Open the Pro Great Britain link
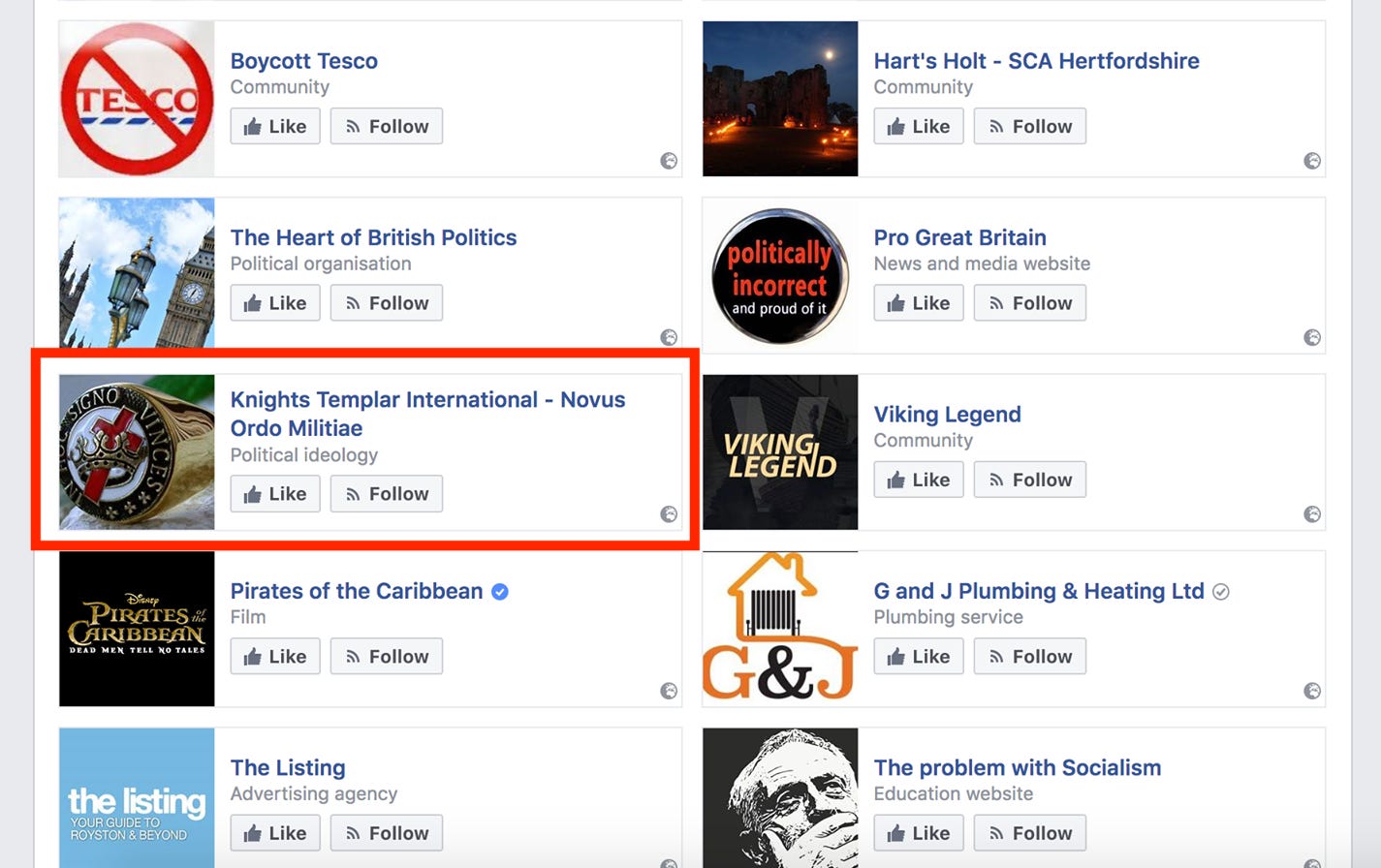The width and height of the screenshot is (1381, 868). 960,237
